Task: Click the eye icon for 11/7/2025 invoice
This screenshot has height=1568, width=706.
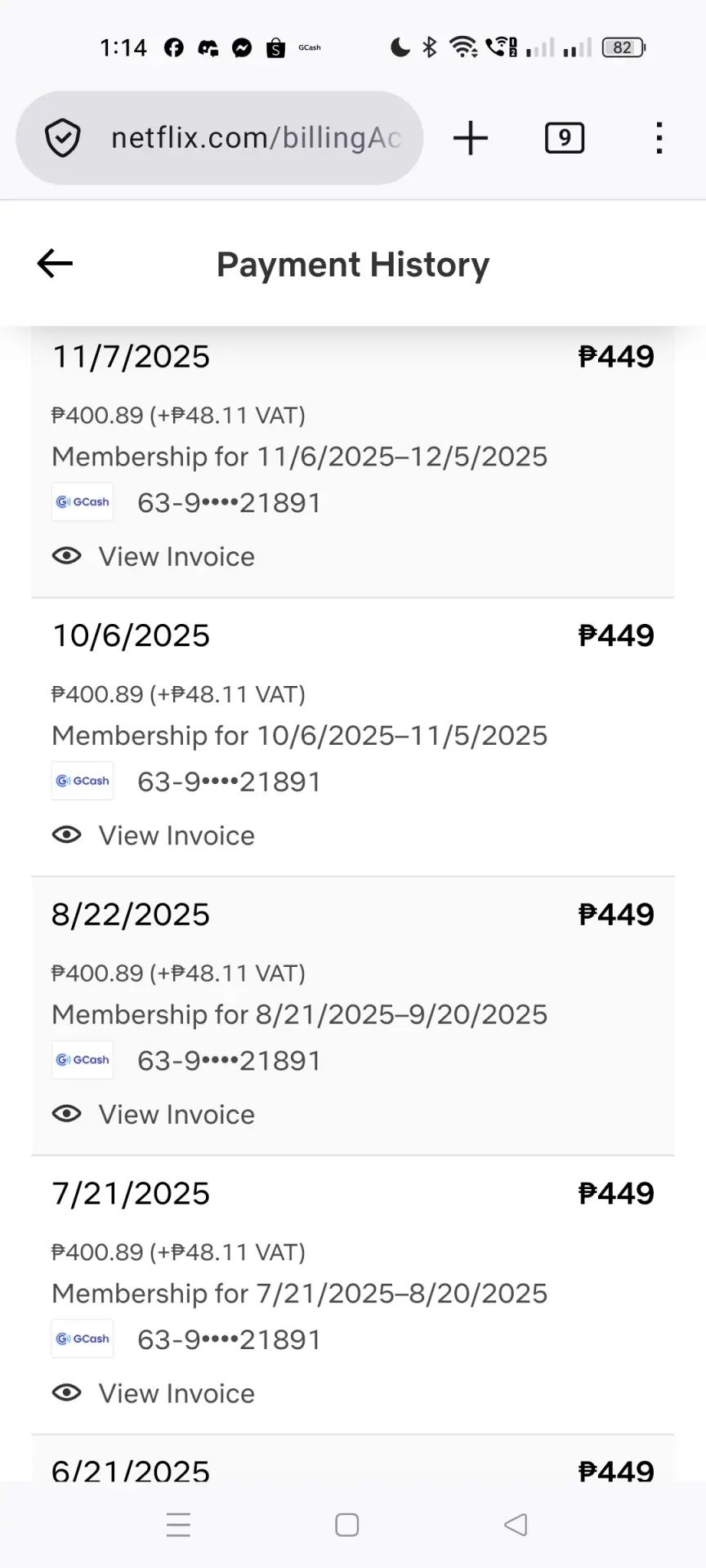Action: [x=67, y=556]
